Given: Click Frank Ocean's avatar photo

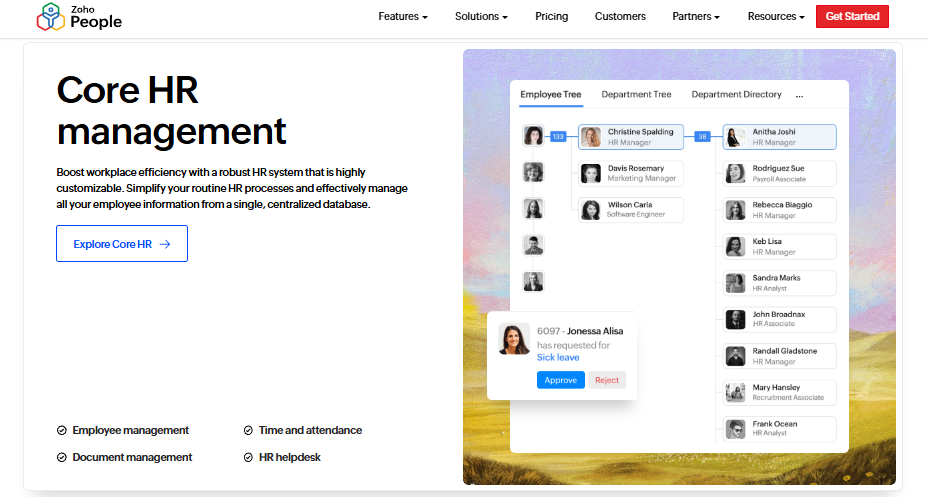Looking at the screenshot, I should click(736, 429).
